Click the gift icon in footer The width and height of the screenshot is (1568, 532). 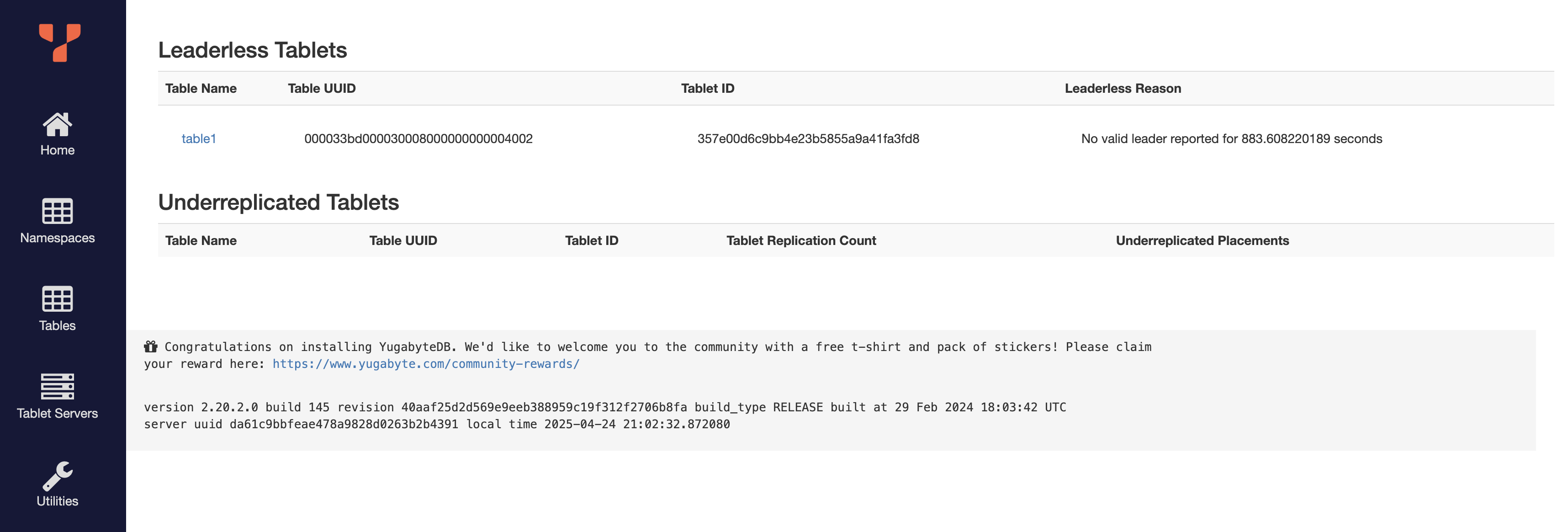click(150, 346)
